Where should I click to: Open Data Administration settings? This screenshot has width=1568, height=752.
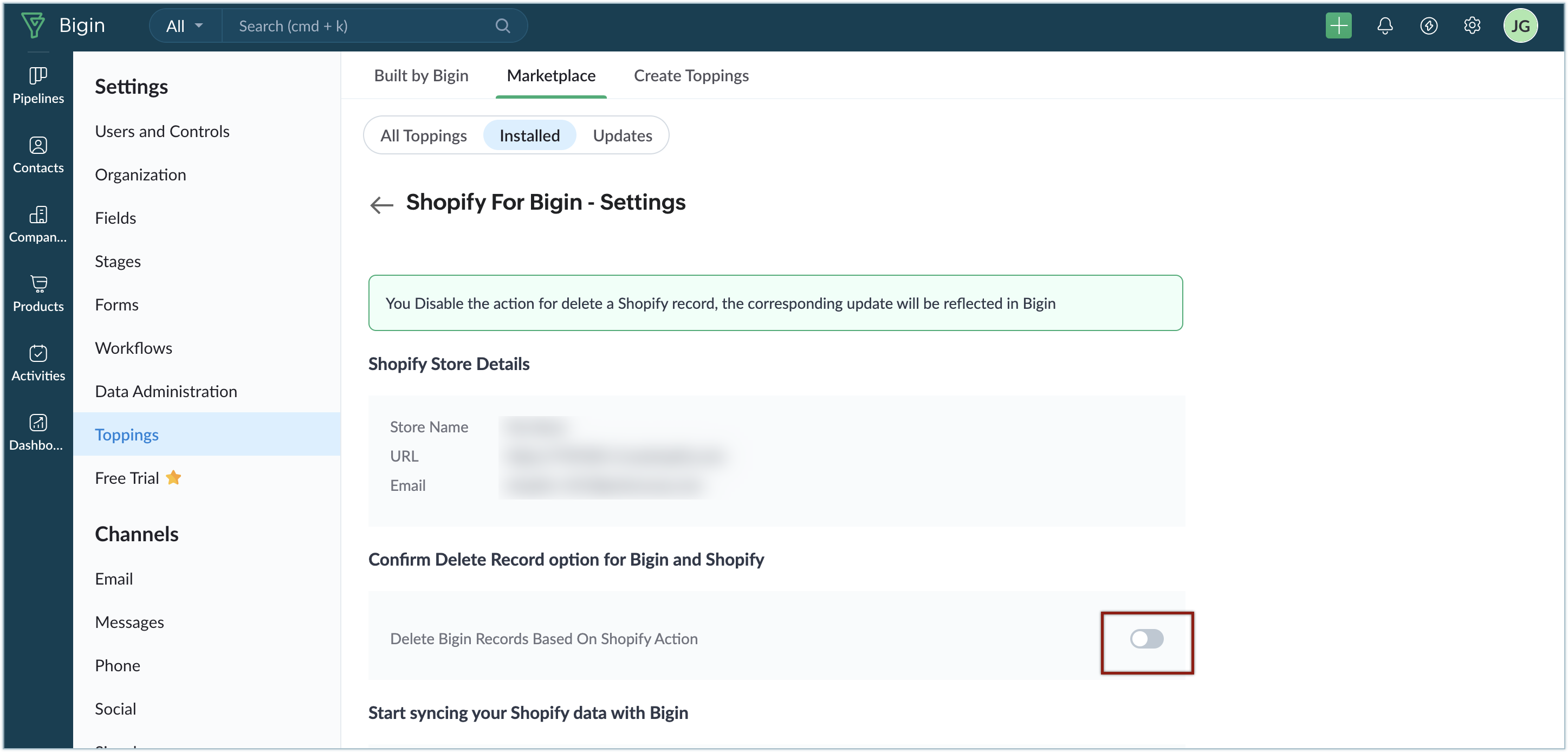tap(166, 391)
